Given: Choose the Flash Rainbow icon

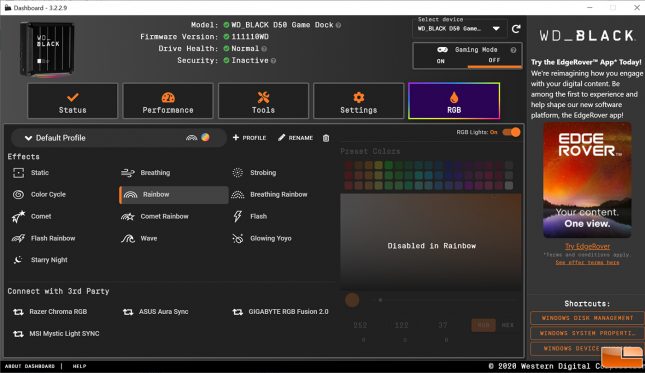Looking at the screenshot, I should click(x=18, y=238).
